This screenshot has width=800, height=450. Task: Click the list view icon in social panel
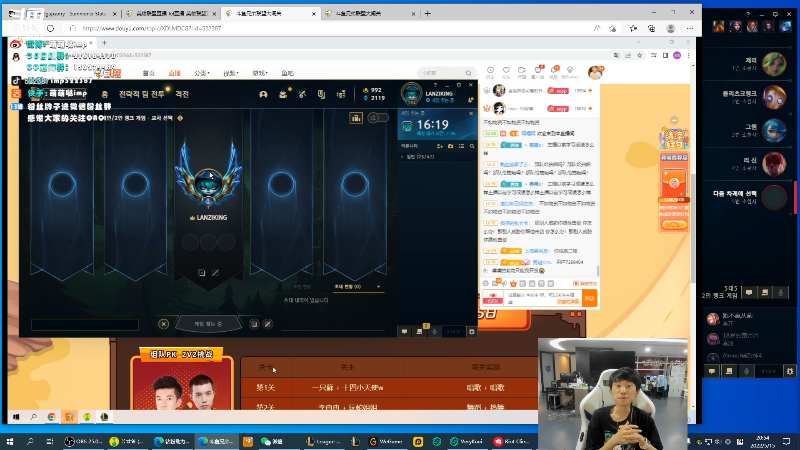(x=461, y=146)
